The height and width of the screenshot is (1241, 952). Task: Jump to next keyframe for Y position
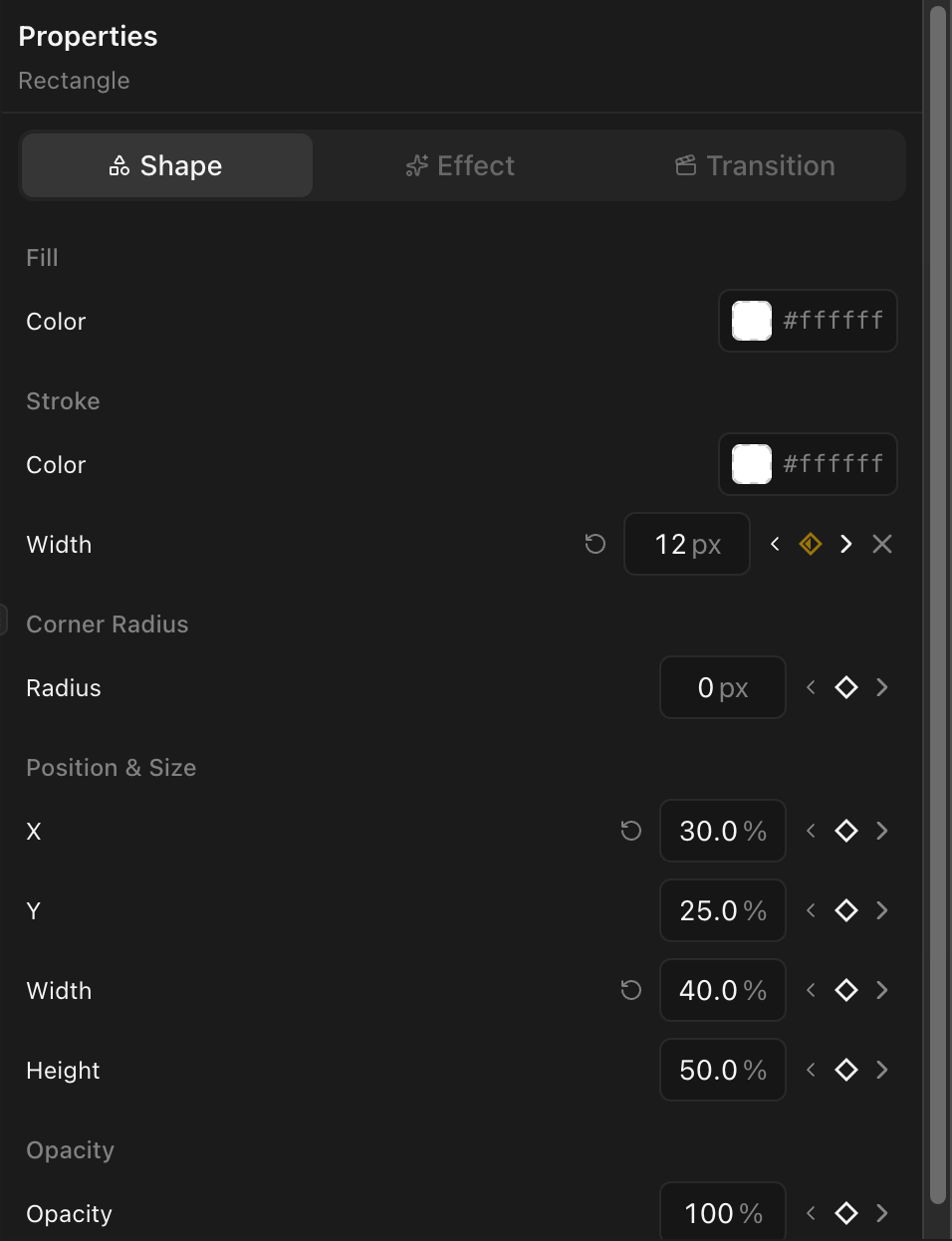881,910
